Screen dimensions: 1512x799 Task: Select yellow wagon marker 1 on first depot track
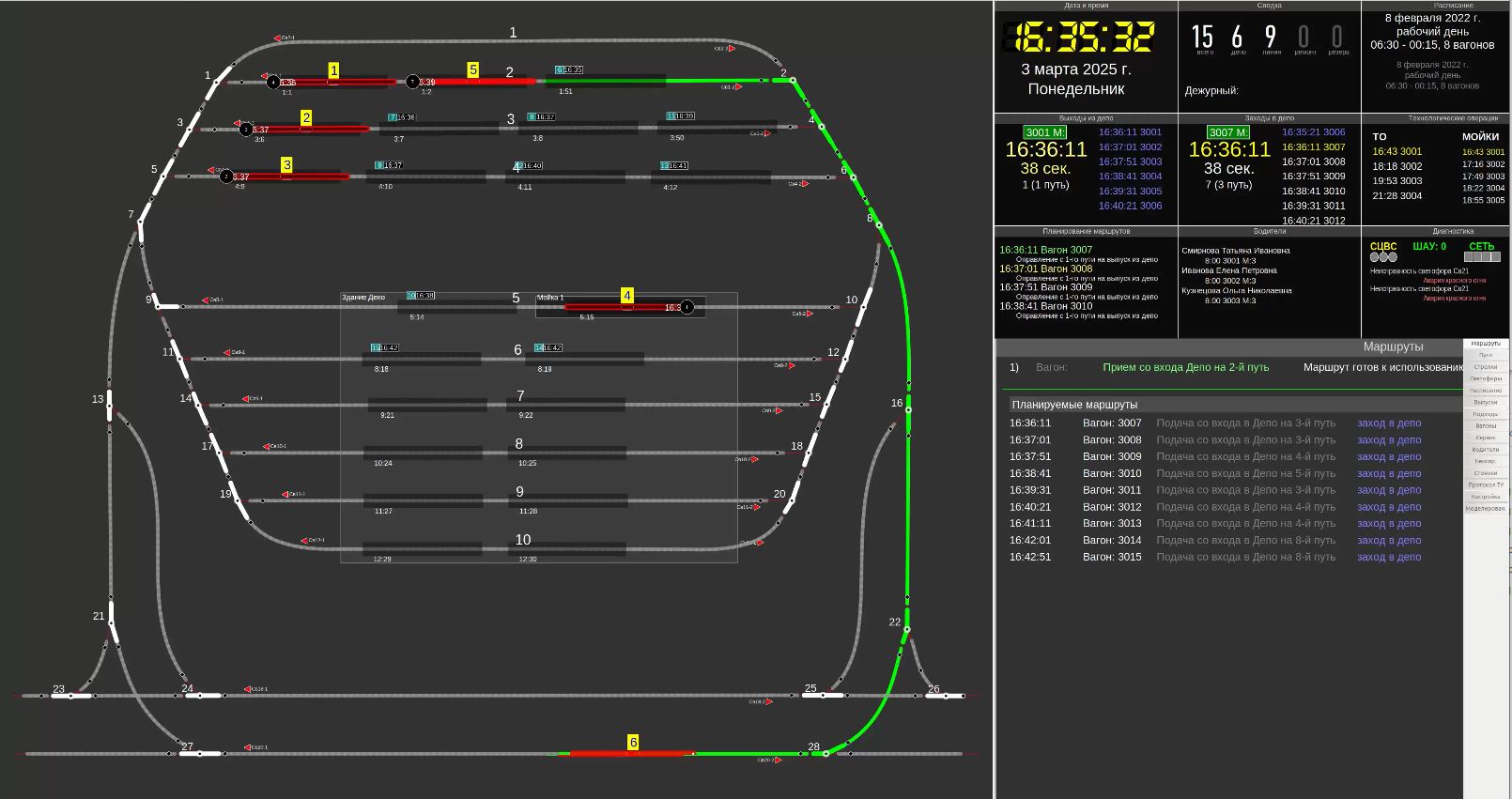[333, 70]
